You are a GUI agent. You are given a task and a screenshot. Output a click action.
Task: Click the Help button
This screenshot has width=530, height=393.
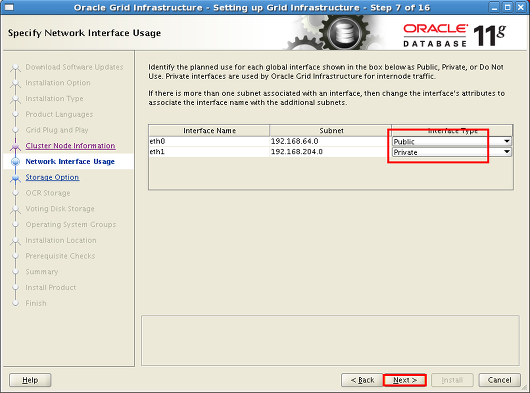(x=30, y=380)
